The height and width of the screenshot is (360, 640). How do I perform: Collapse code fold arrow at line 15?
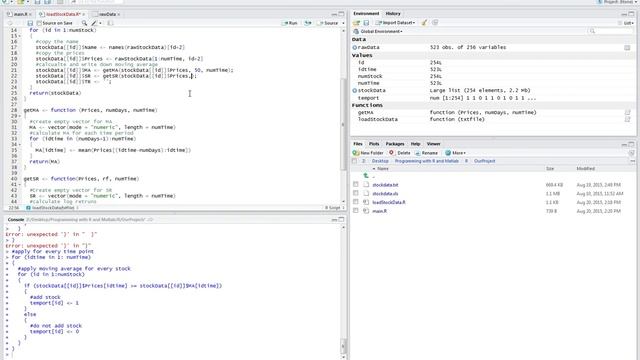(20, 36)
